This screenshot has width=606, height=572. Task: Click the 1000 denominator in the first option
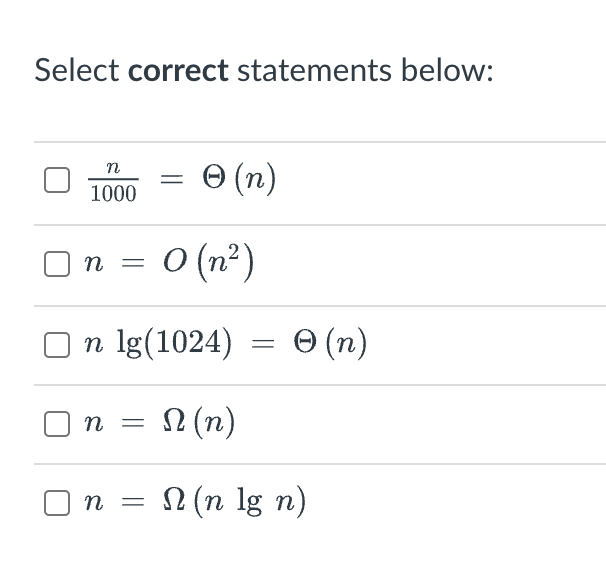coord(113,194)
